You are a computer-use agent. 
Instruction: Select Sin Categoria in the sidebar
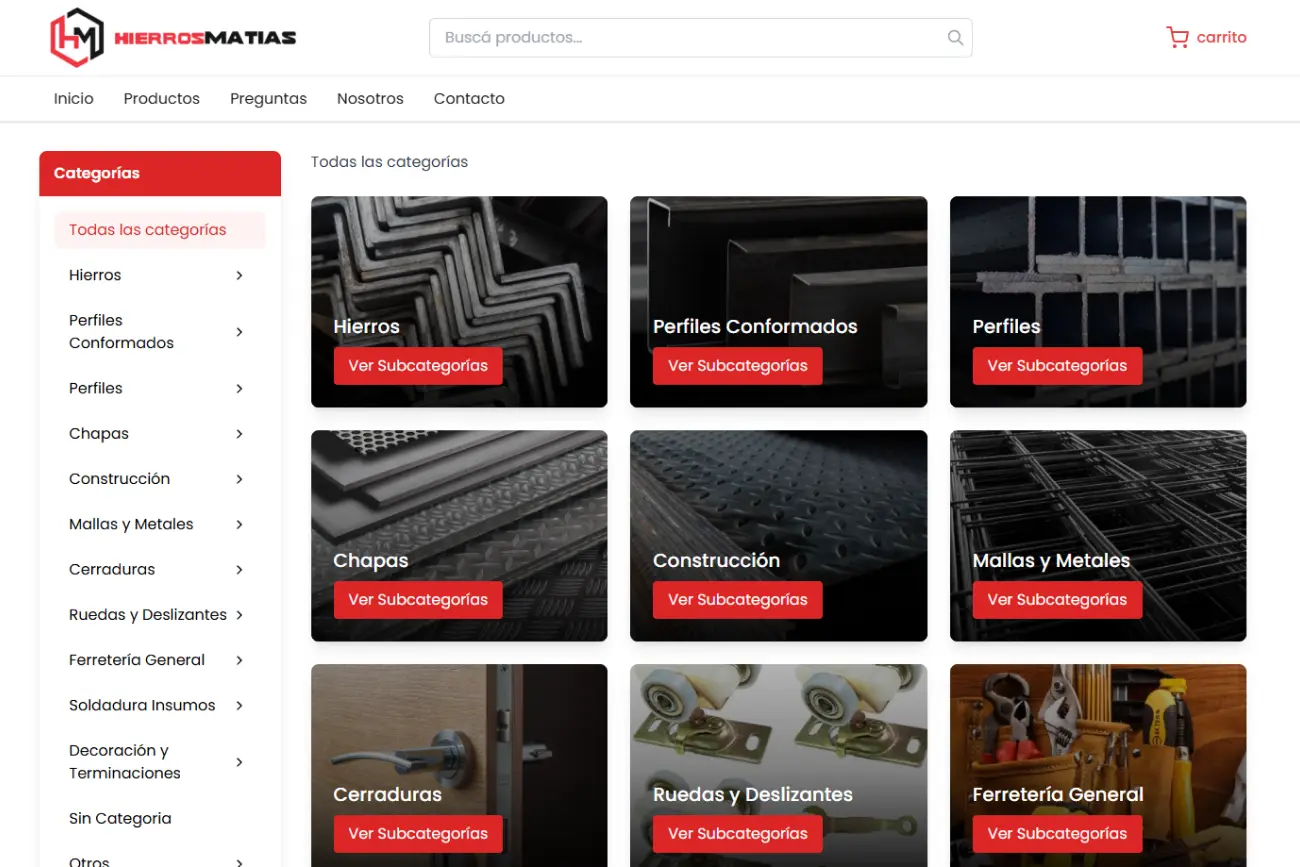click(x=120, y=818)
